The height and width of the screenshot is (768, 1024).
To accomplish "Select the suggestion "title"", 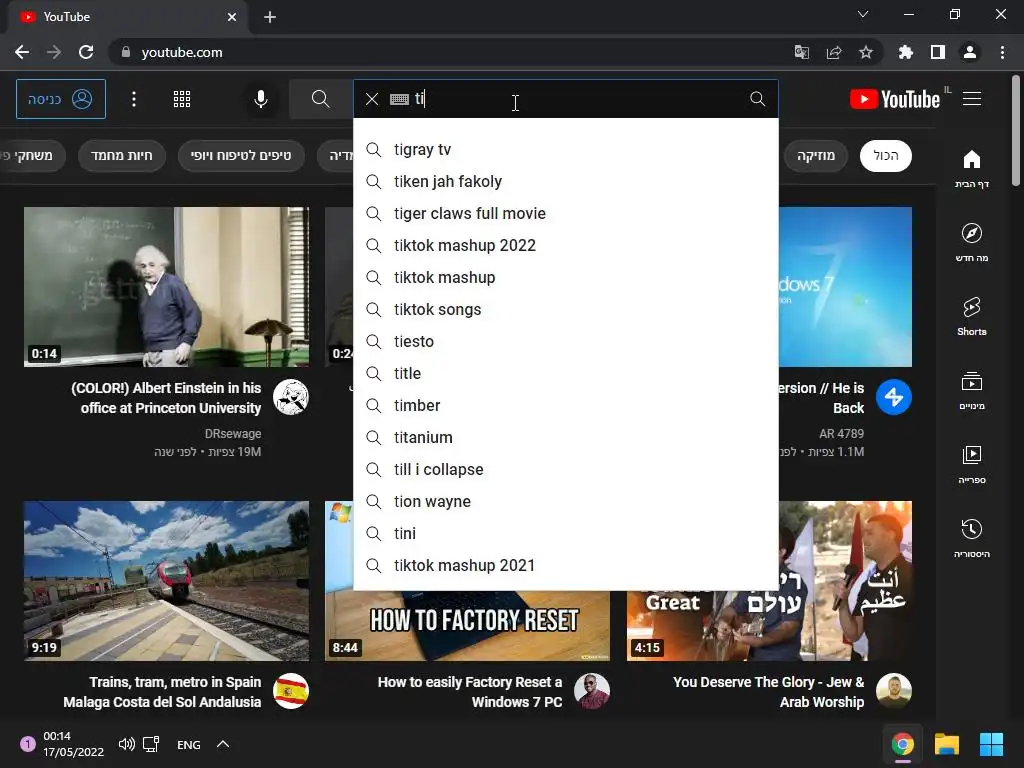I will pyautogui.click(x=566, y=374).
